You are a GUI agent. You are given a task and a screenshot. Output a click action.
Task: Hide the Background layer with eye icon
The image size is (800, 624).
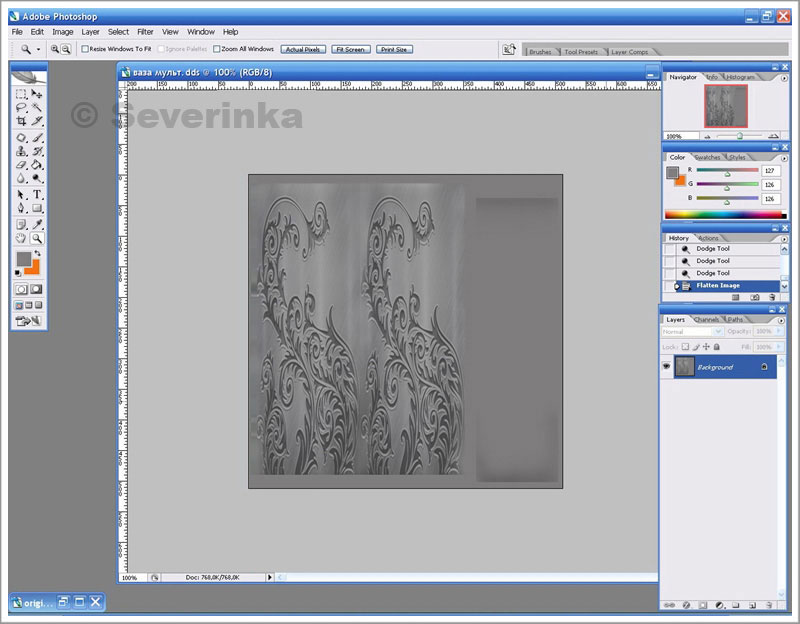click(x=667, y=367)
